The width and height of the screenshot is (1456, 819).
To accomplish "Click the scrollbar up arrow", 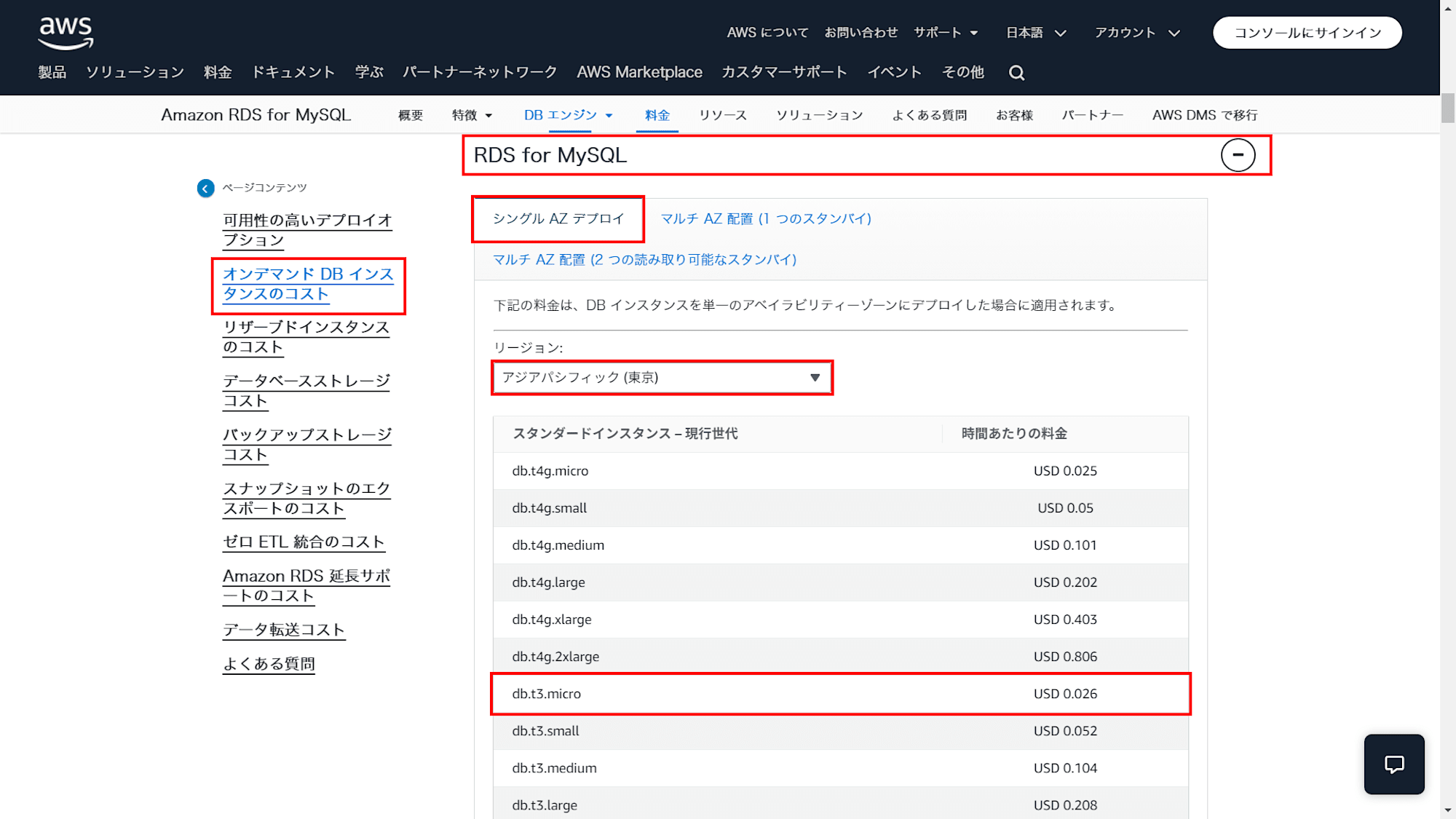I will point(1448,7).
